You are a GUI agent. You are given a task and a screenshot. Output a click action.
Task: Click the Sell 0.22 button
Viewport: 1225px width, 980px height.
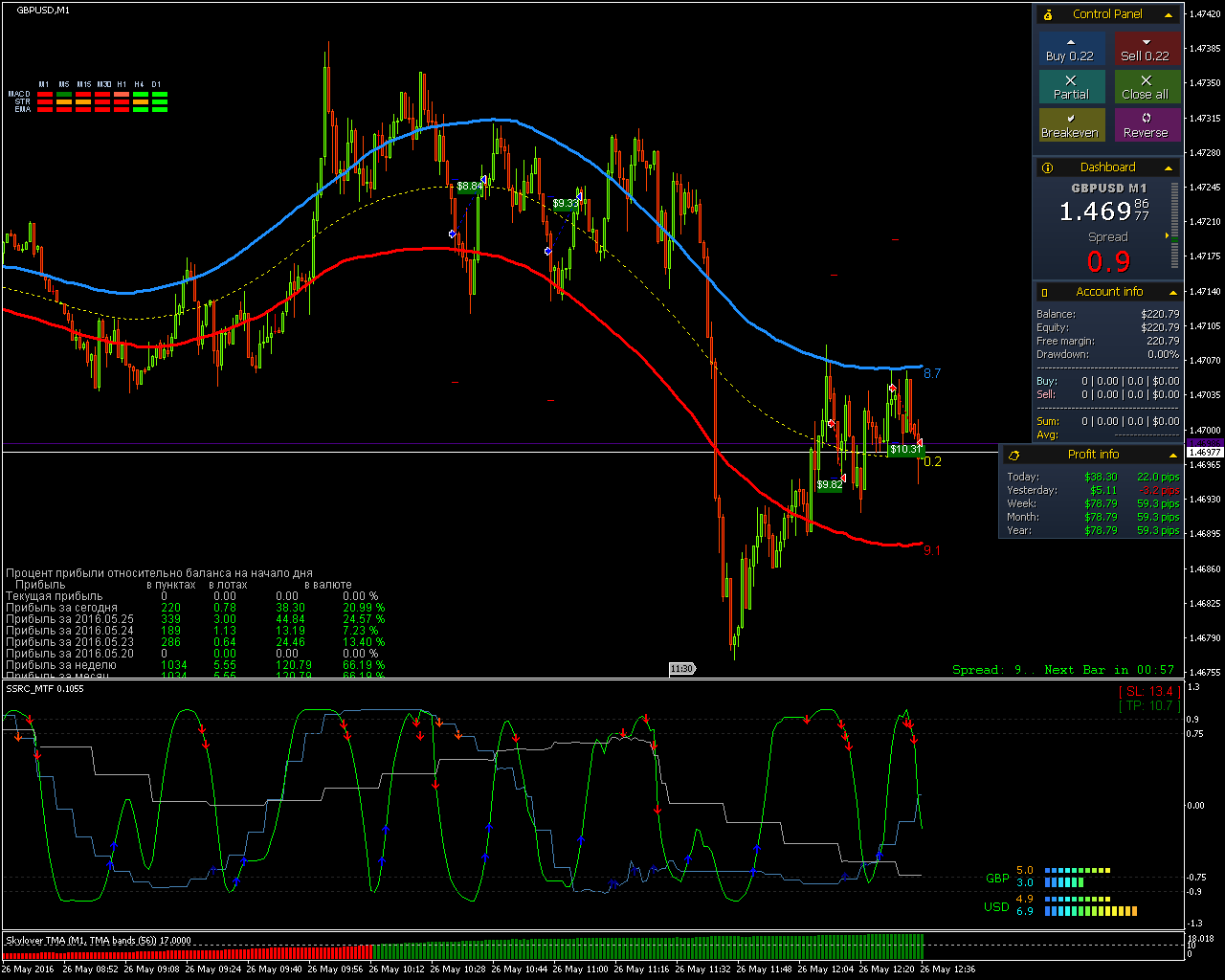(1147, 49)
